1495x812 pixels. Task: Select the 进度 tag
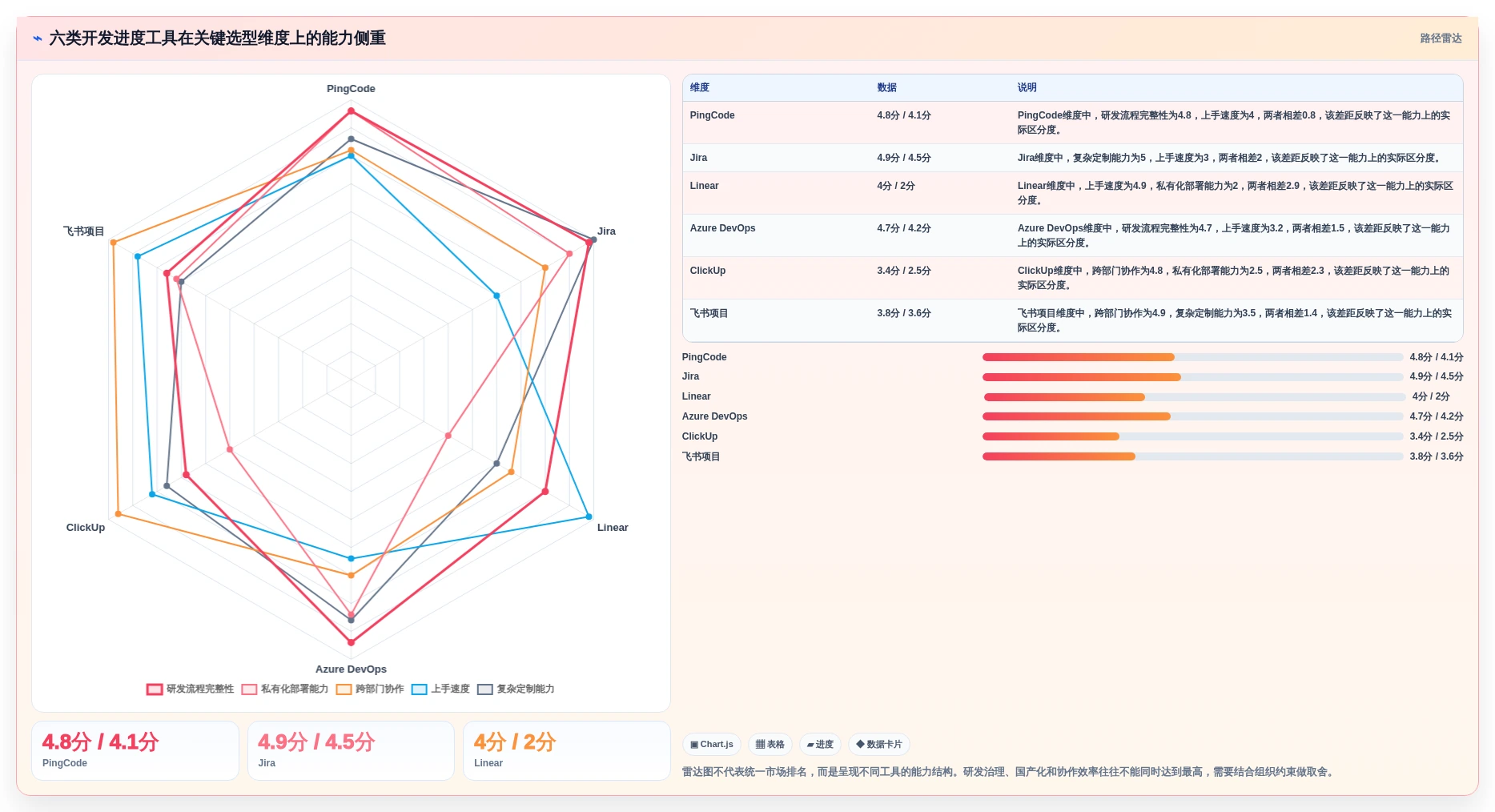click(820, 745)
